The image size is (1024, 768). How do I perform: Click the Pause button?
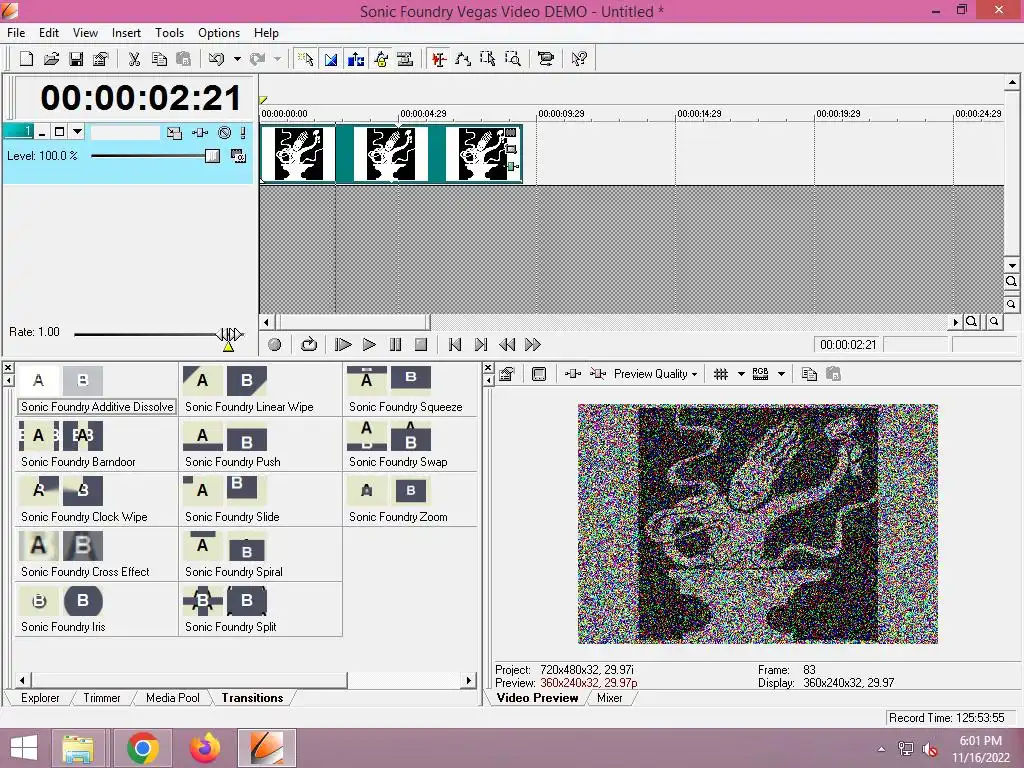(x=395, y=344)
